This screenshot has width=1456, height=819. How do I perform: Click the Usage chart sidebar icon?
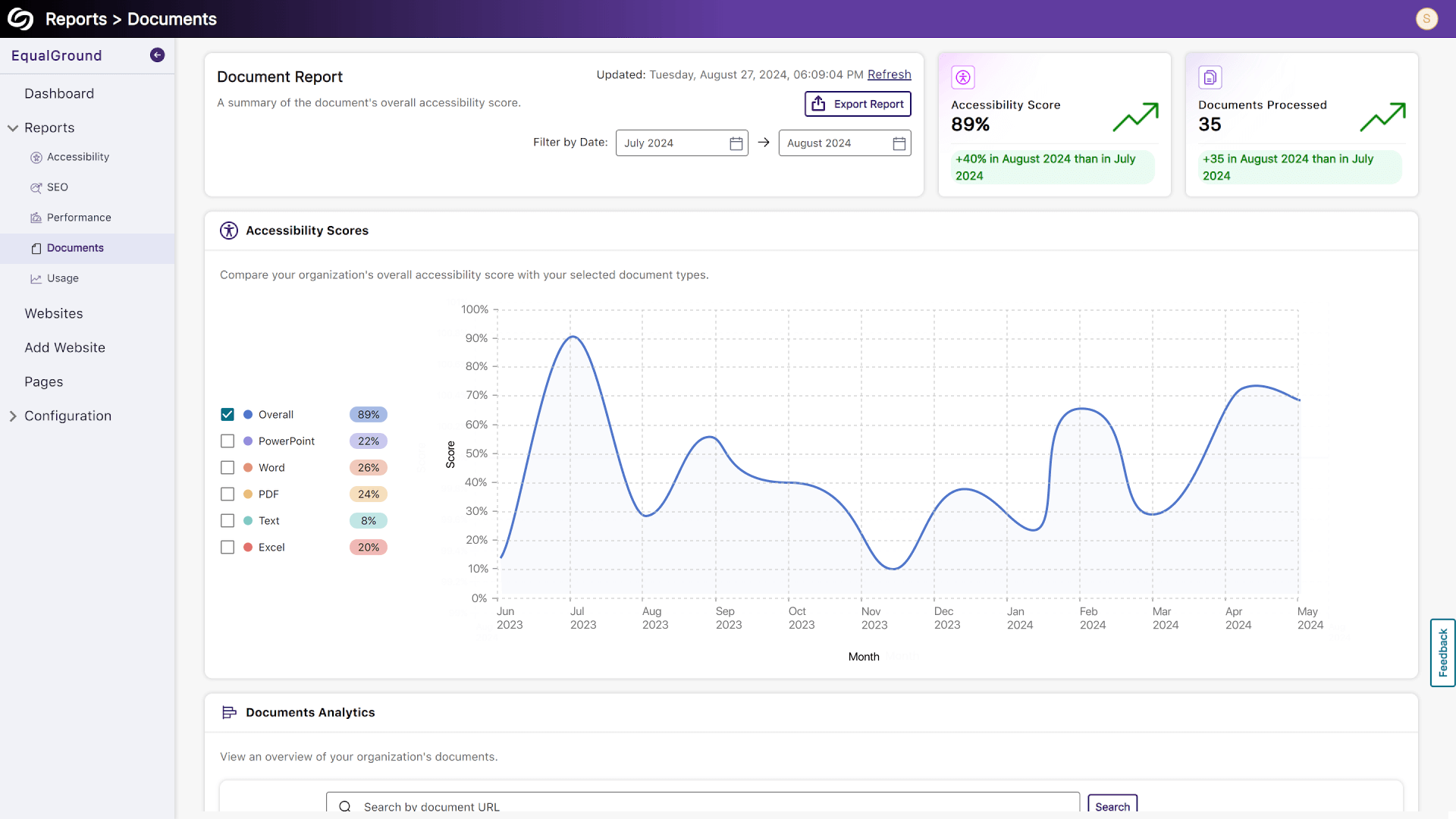(x=36, y=279)
